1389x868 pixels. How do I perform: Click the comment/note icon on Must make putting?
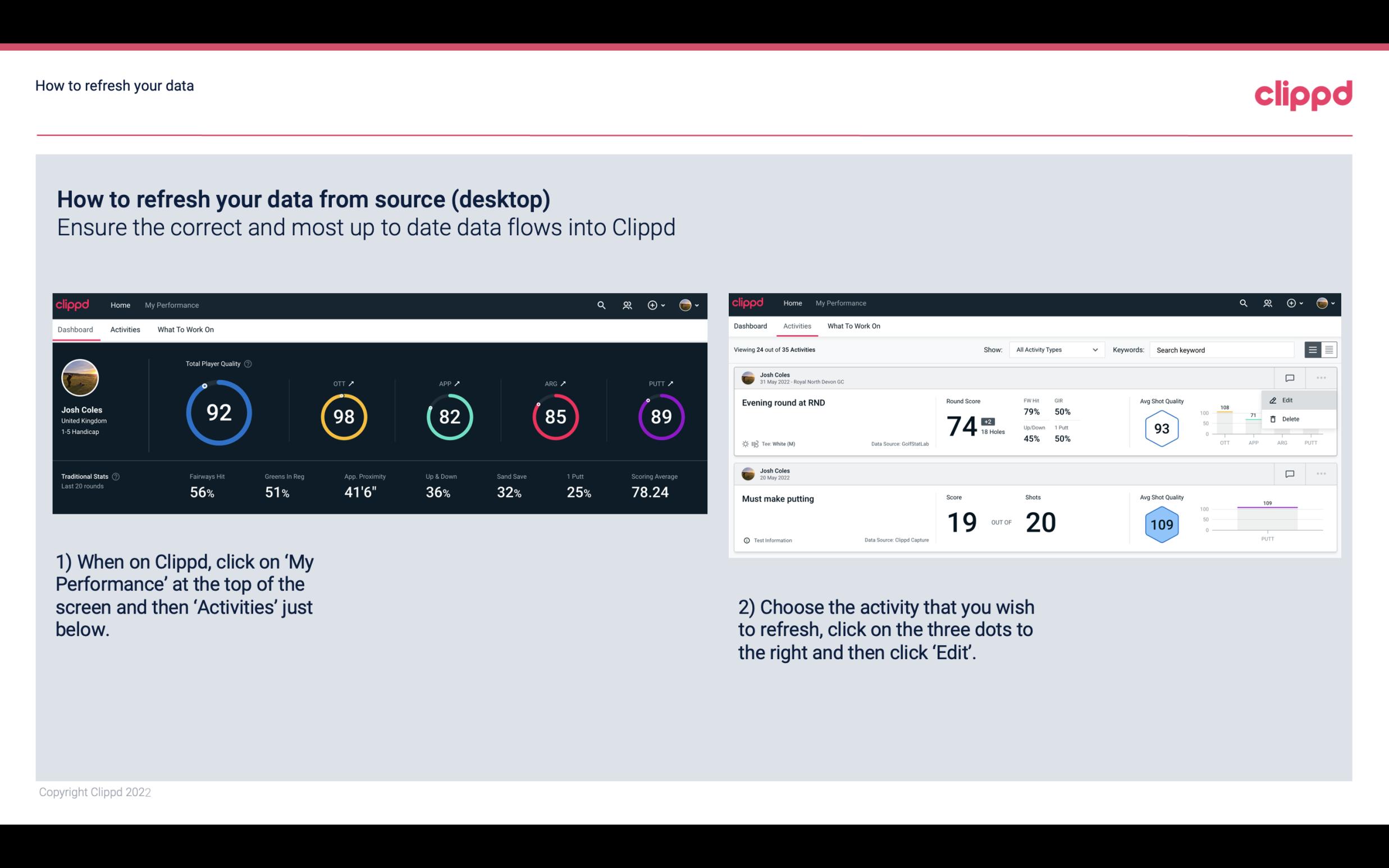coord(1290,471)
